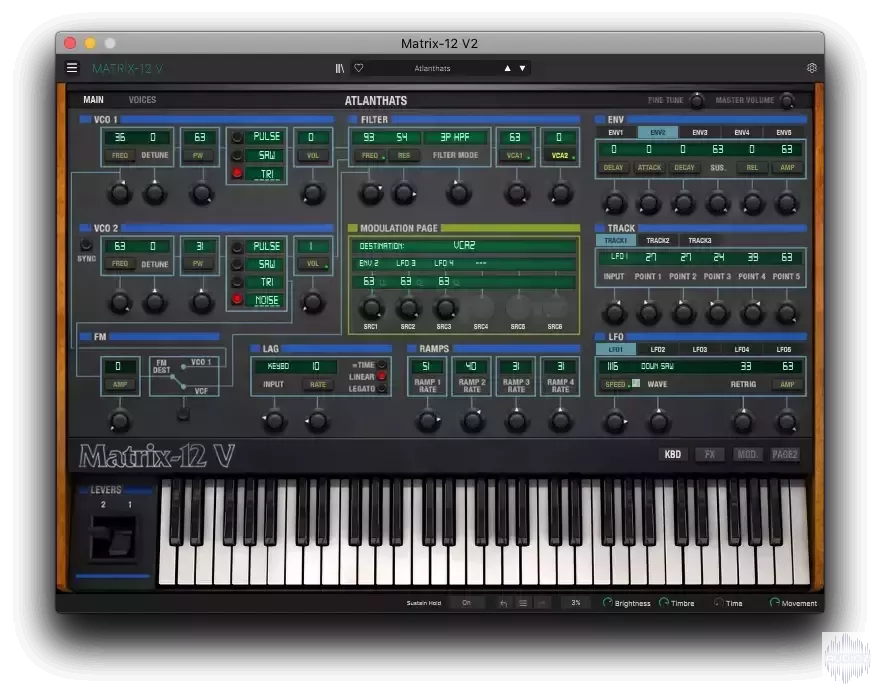Click the VCO 1 VOL knob
Viewport: 880px width, 693px height.
pos(313,194)
